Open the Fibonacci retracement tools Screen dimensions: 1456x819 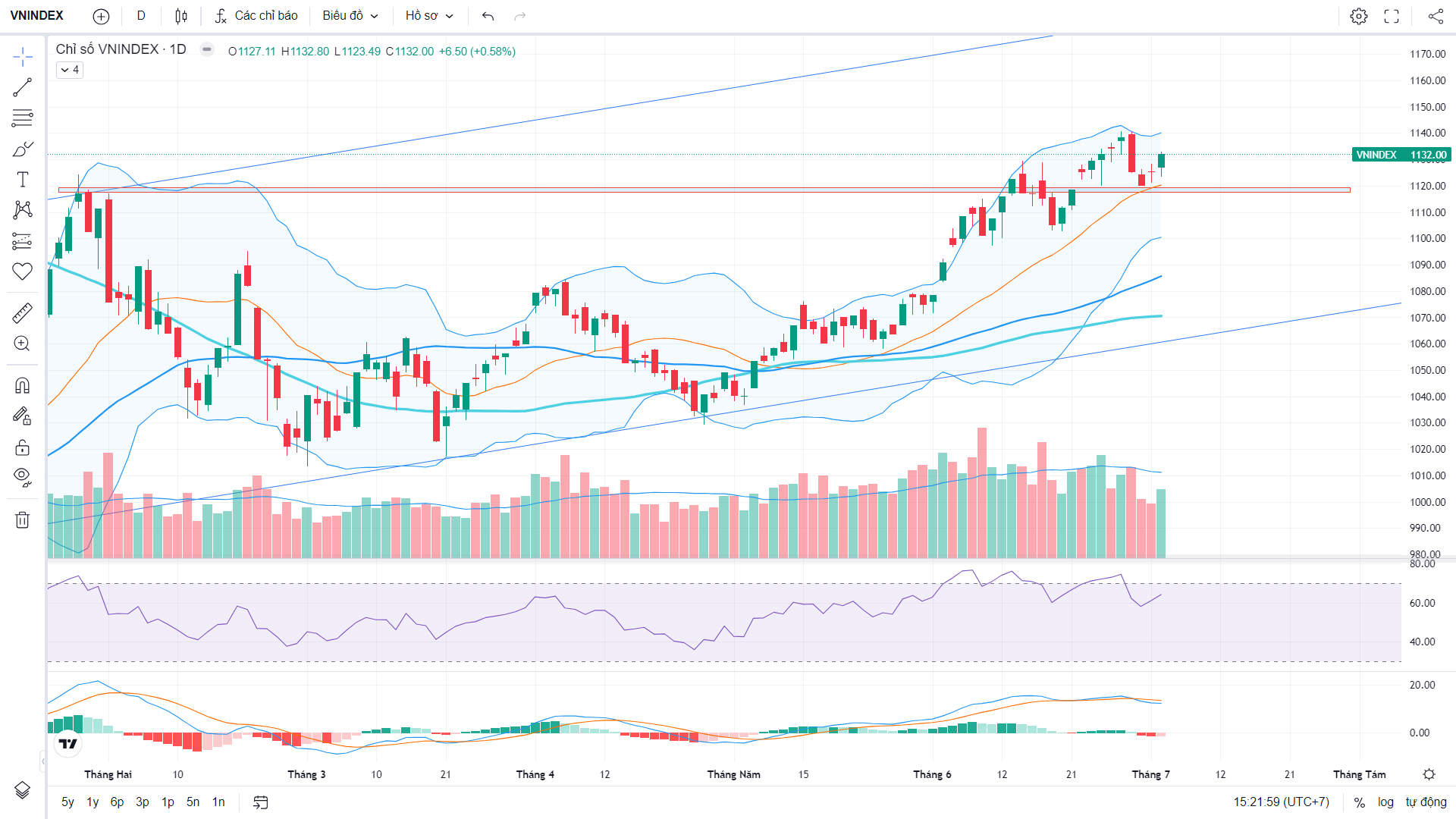pyautogui.click(x=23, y=118)
